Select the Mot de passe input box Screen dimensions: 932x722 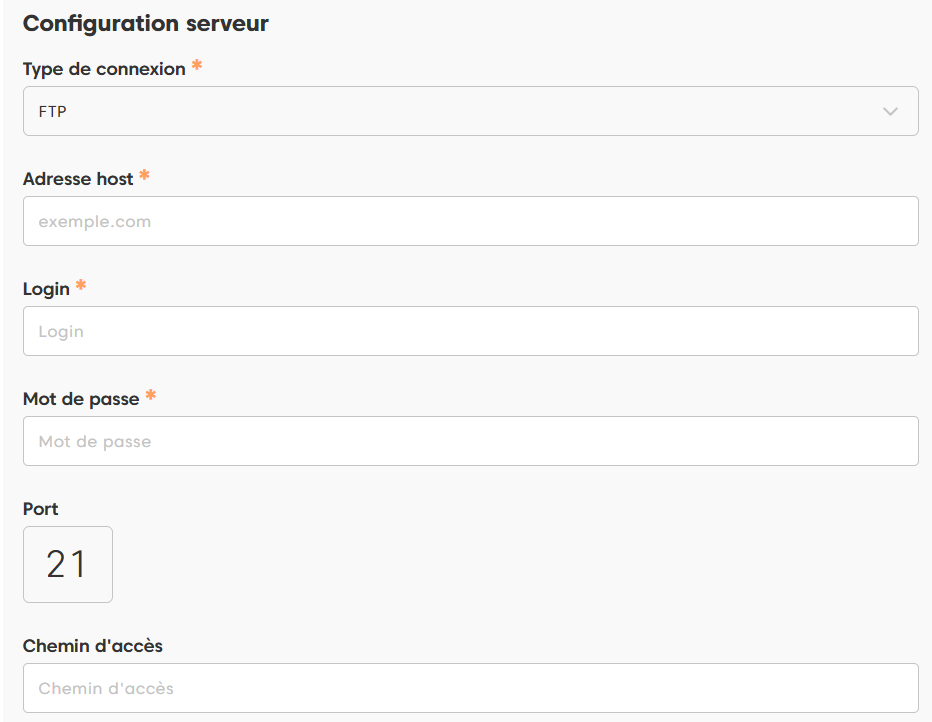pos(470,441)
